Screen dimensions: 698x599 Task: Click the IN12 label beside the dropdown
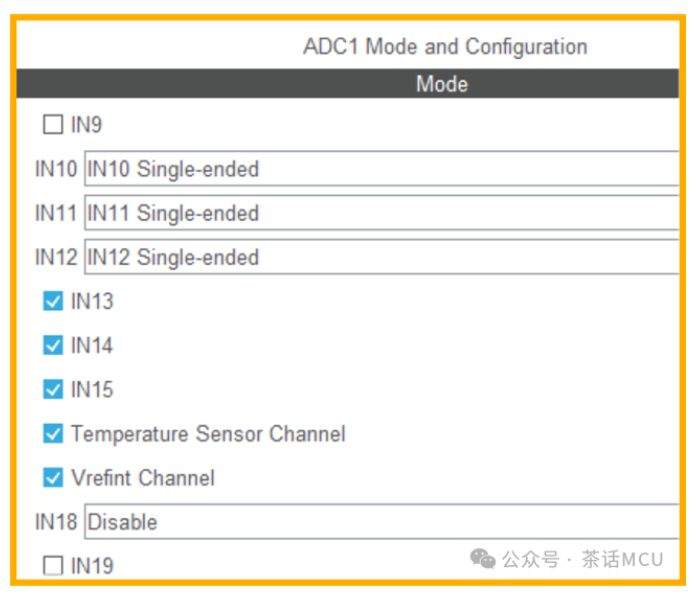tap(56, 257)
